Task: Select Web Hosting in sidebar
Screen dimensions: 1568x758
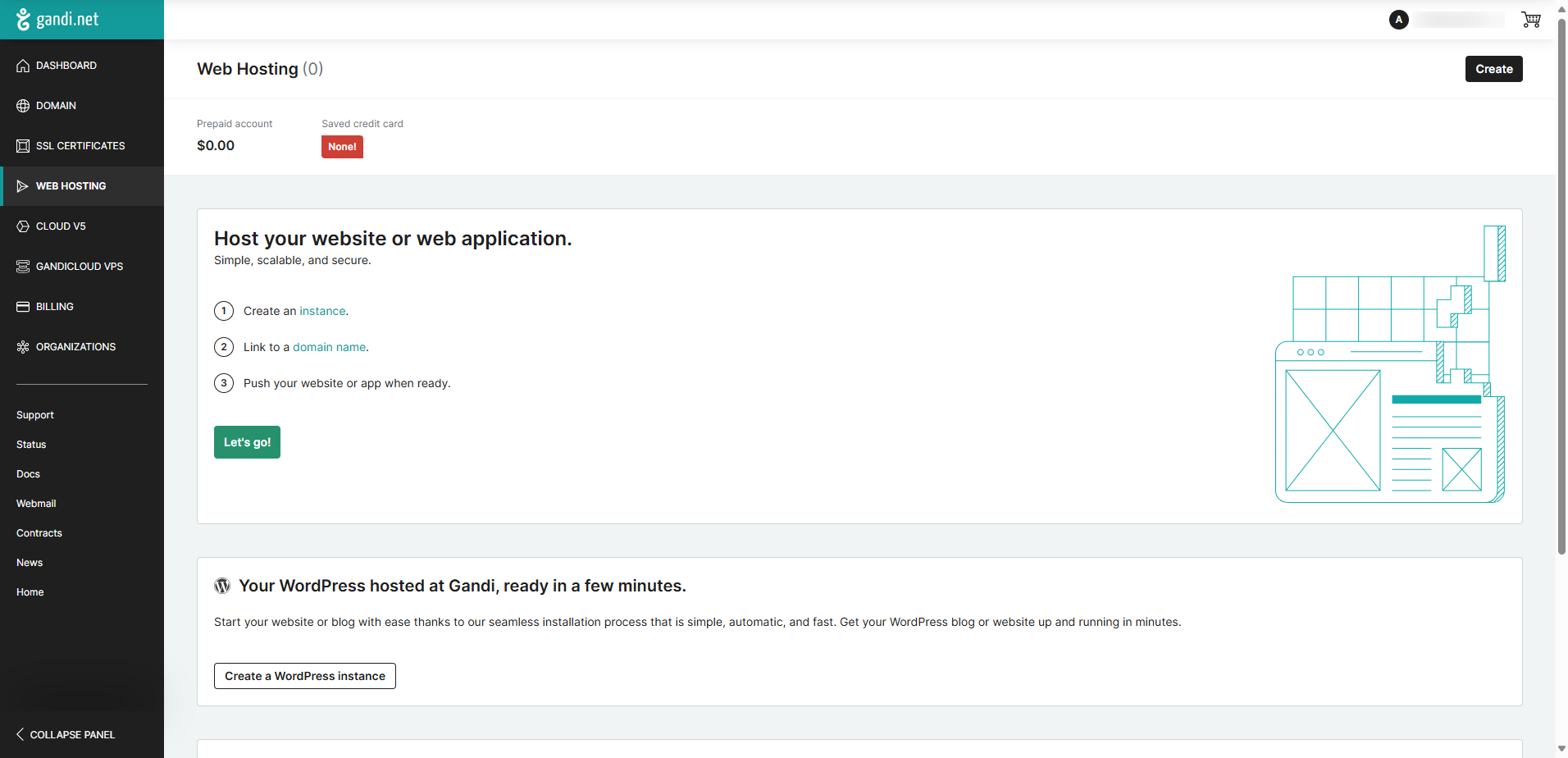Action: tap(82, 186)
